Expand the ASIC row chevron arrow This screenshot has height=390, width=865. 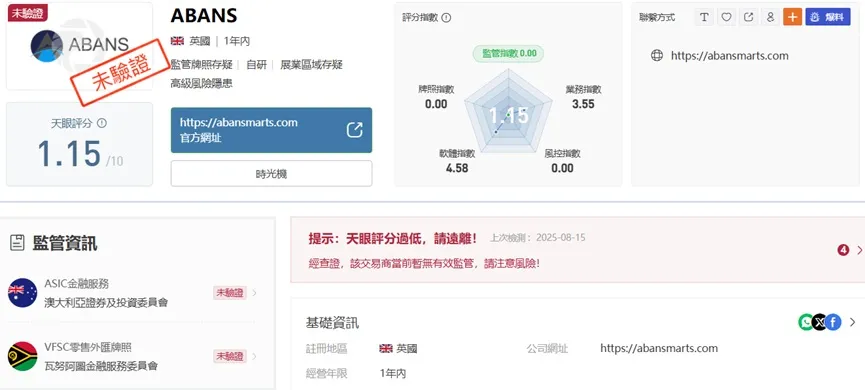tap(254, 293)
